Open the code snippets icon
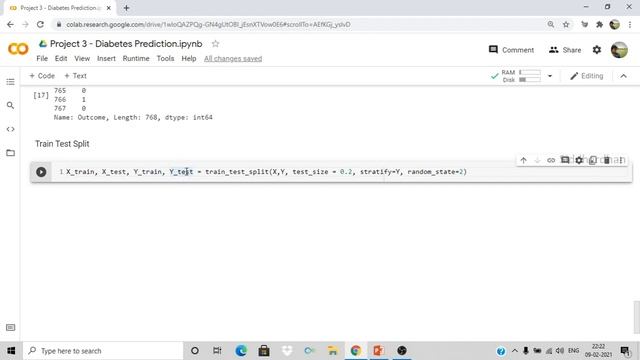 pyautogui.click(x=11, y=129)
